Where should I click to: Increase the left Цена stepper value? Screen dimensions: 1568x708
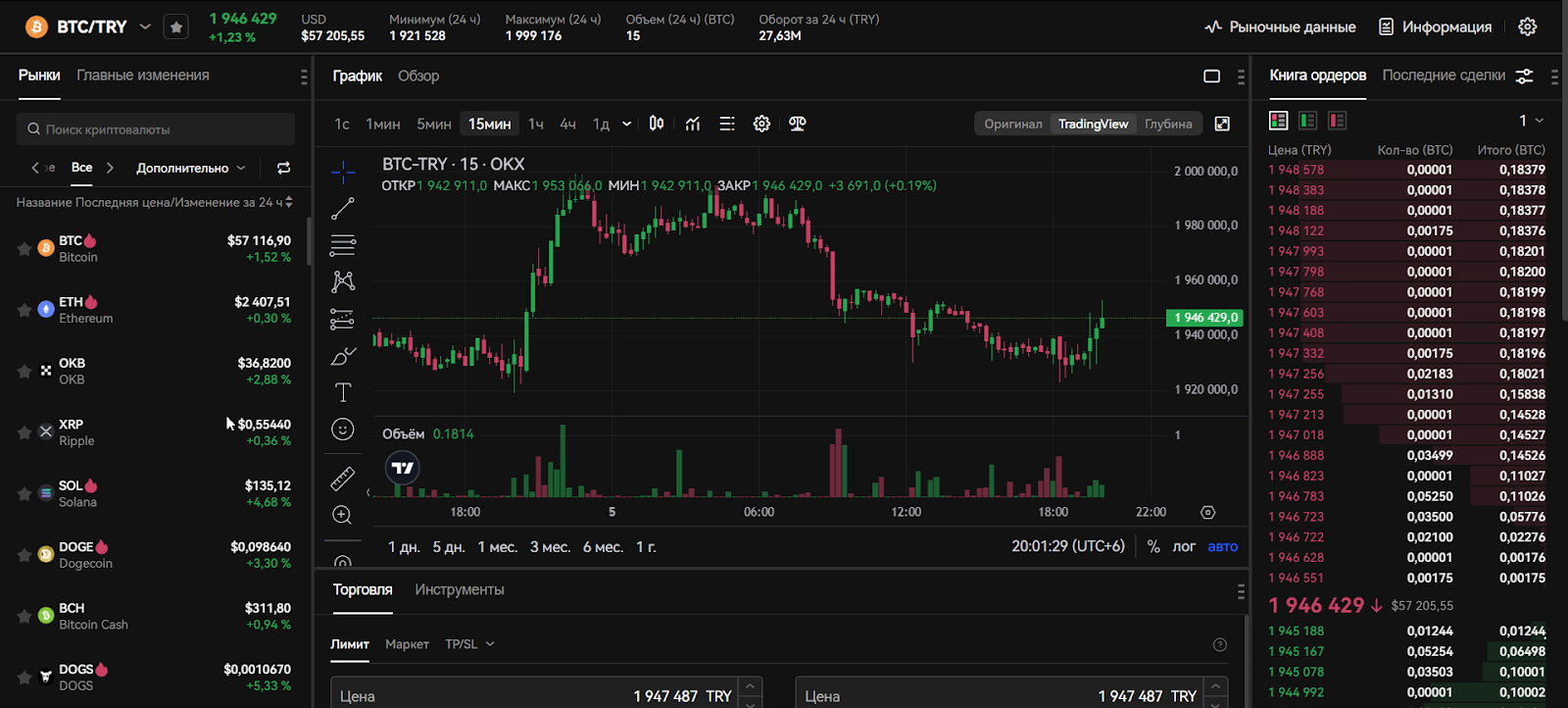click(751, 687)
